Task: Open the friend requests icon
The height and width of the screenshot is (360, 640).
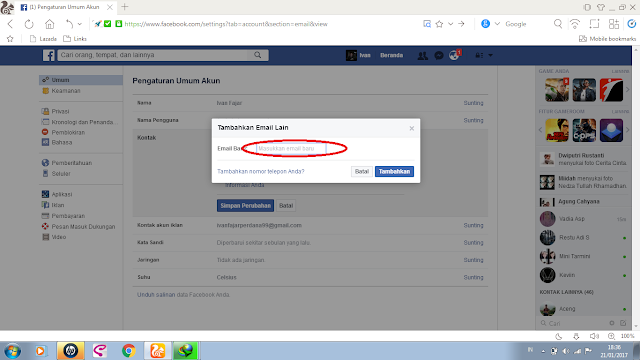Action: click(x=422, y=56)
